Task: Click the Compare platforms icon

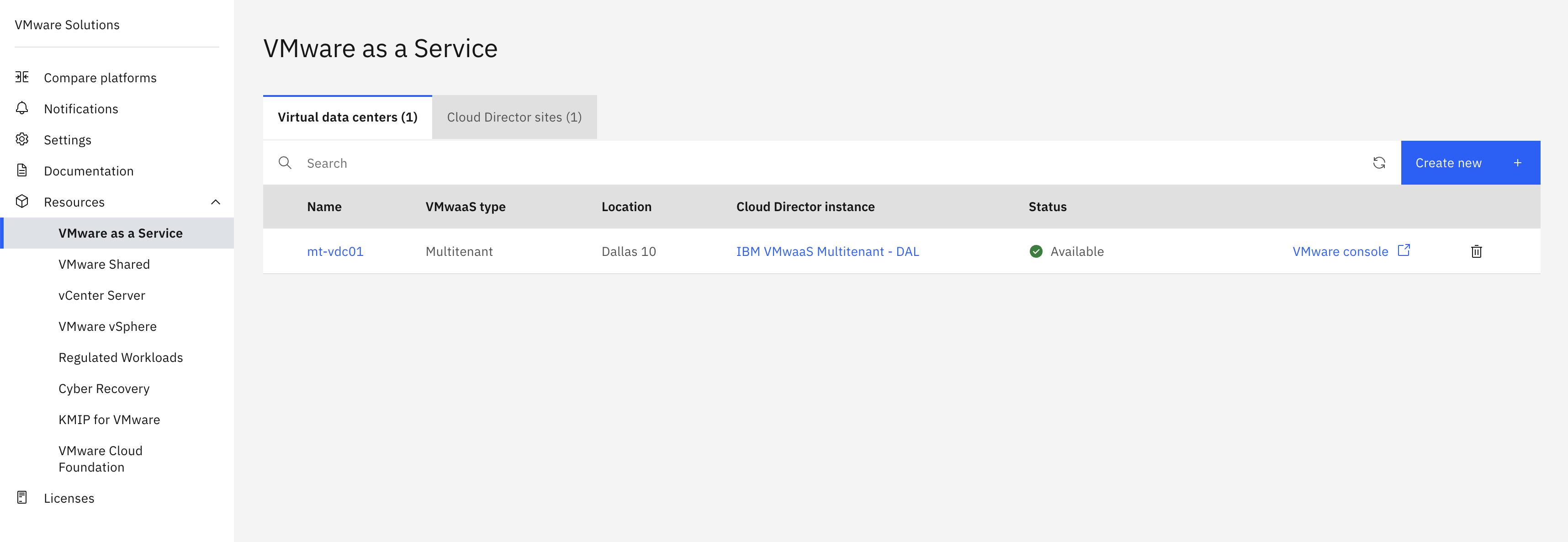Action: click(22, 77)
